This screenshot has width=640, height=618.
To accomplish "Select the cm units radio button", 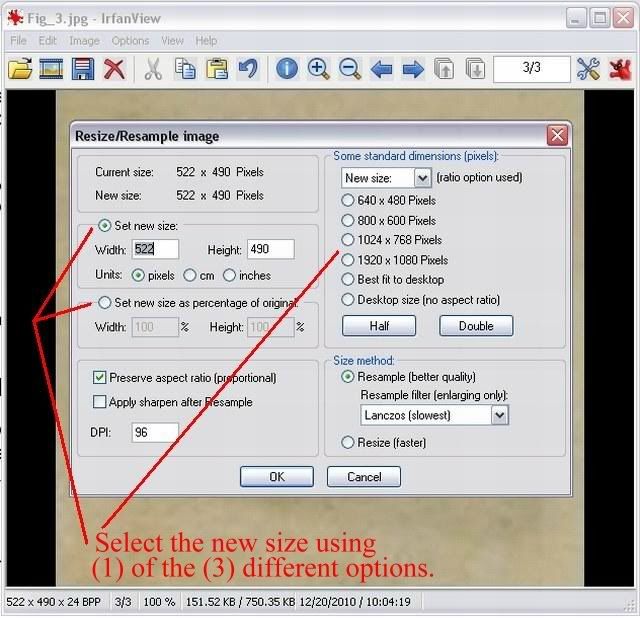I will (x=189, y=275).
